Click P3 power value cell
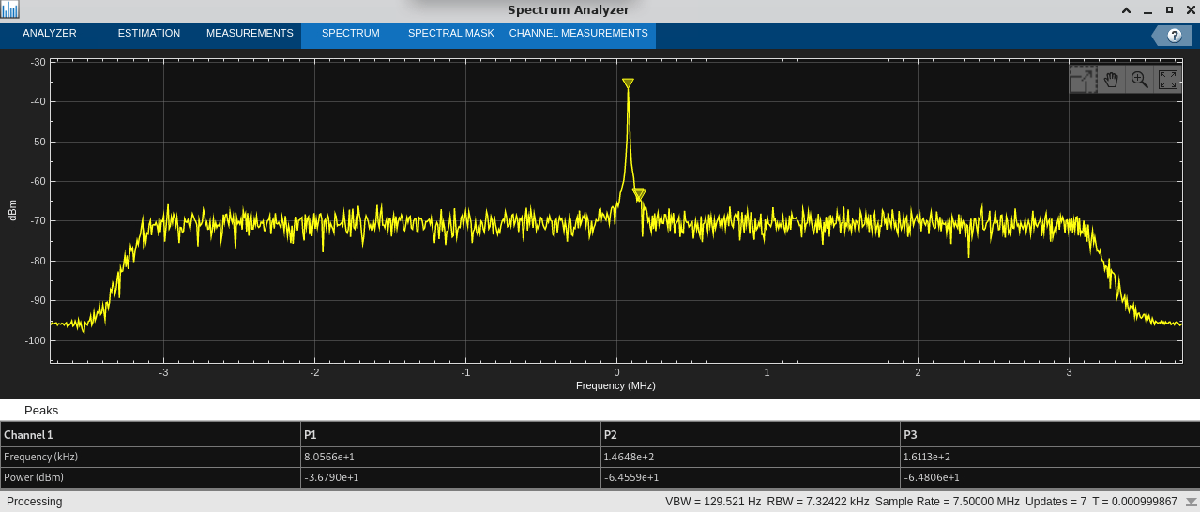 click(1049, 477)
